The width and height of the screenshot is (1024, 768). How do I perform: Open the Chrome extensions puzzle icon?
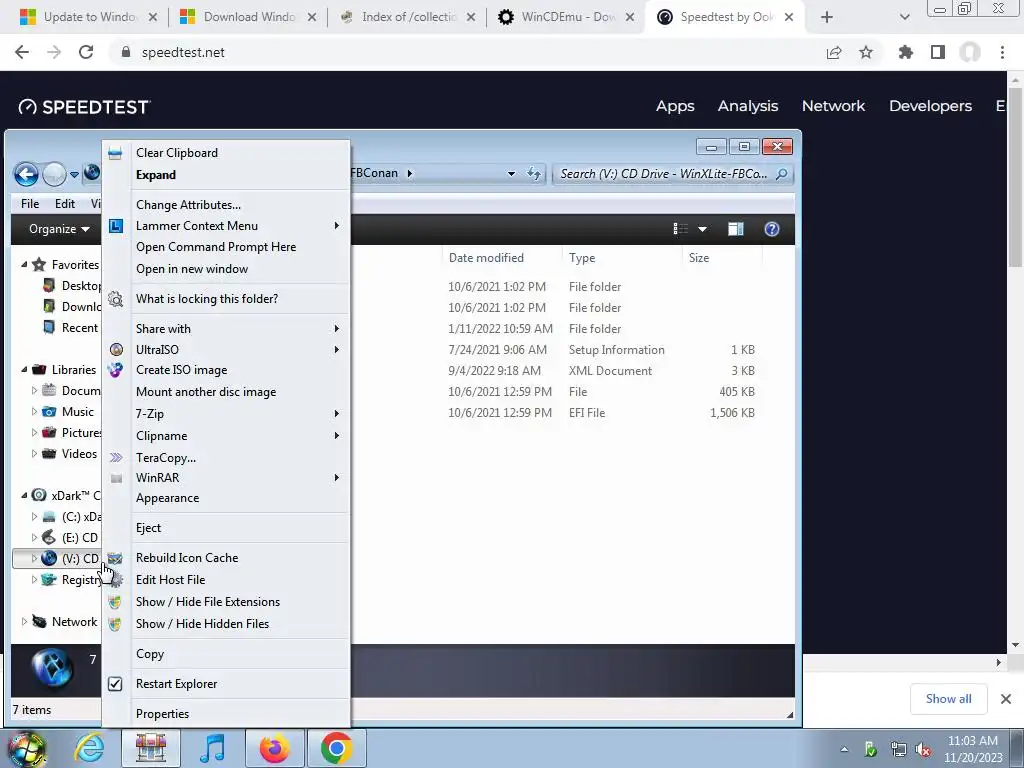(x=906, y=52)
